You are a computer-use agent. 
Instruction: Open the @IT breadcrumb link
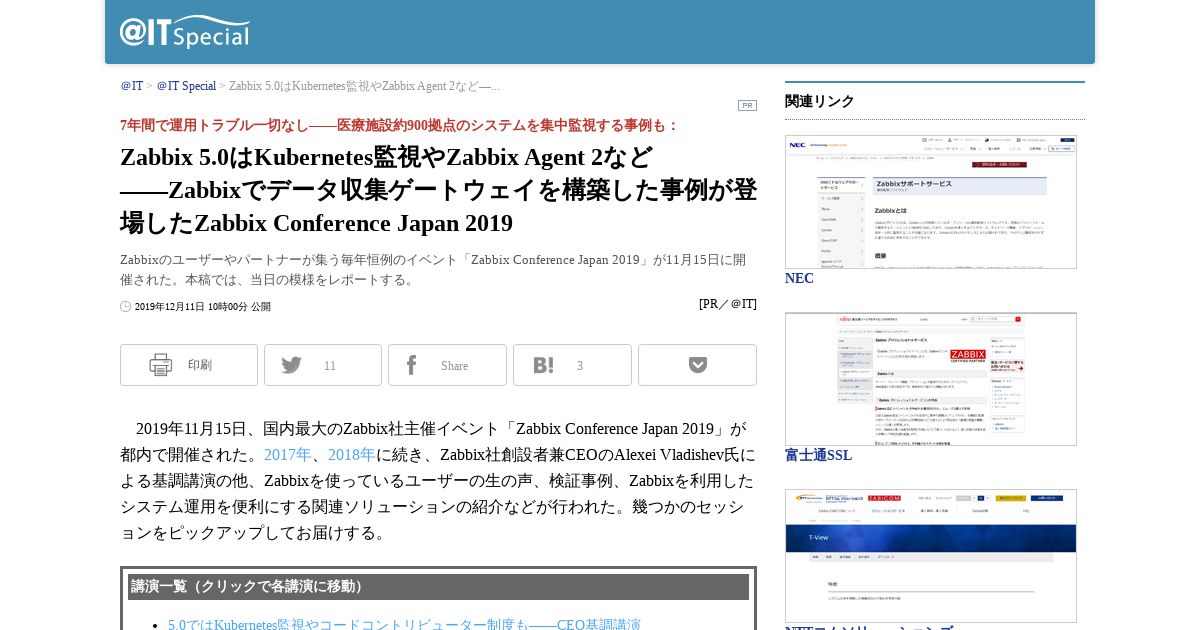(x=132, y=86)
